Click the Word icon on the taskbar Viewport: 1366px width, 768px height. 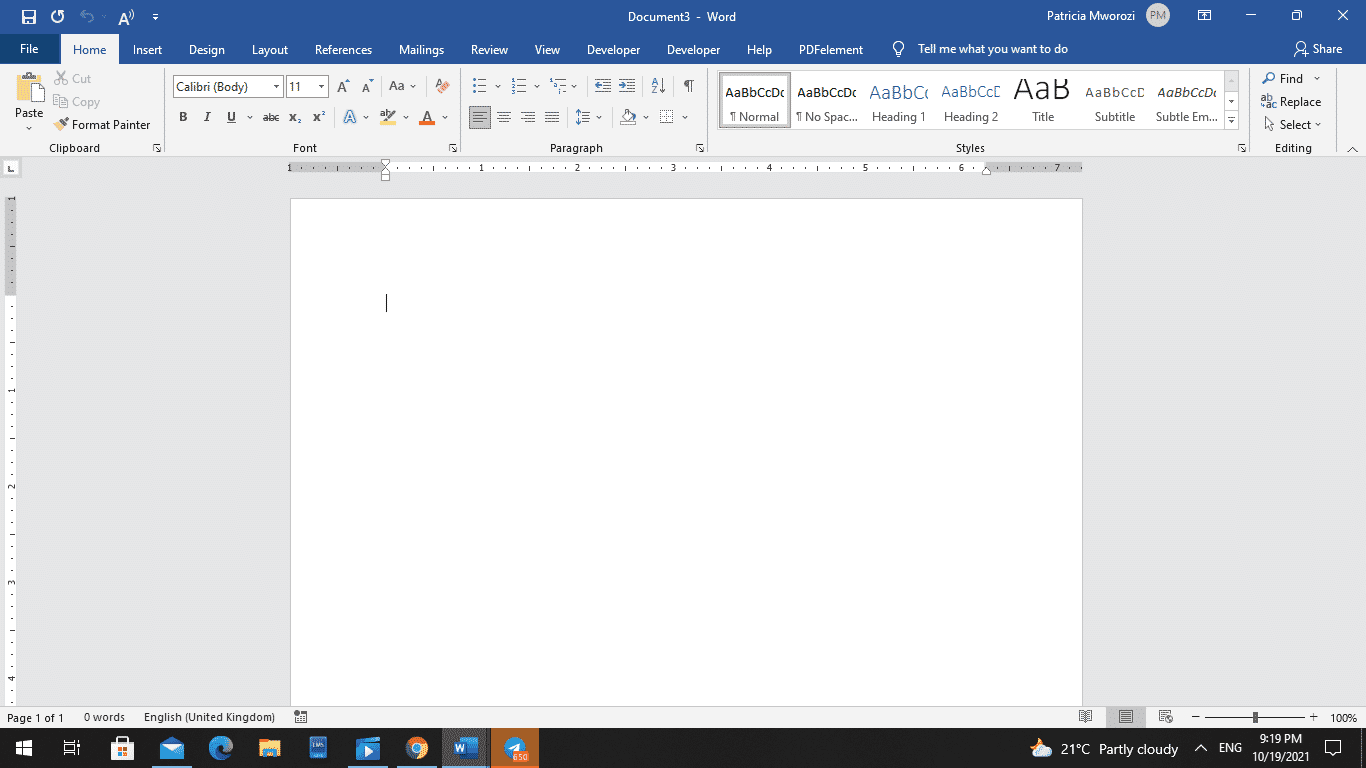(x=465, y=748)
